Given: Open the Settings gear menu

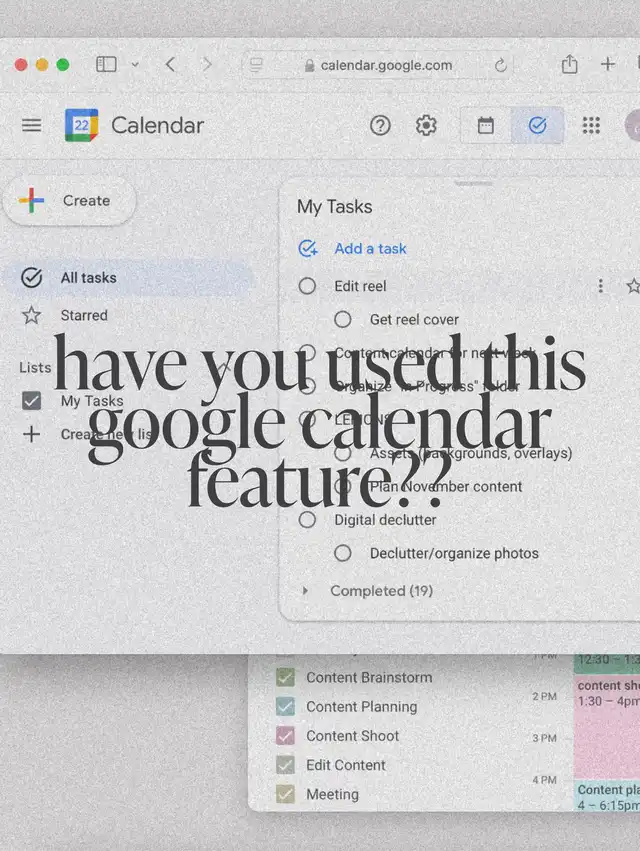Looking at the screenshot, I should tap(427, 125).
